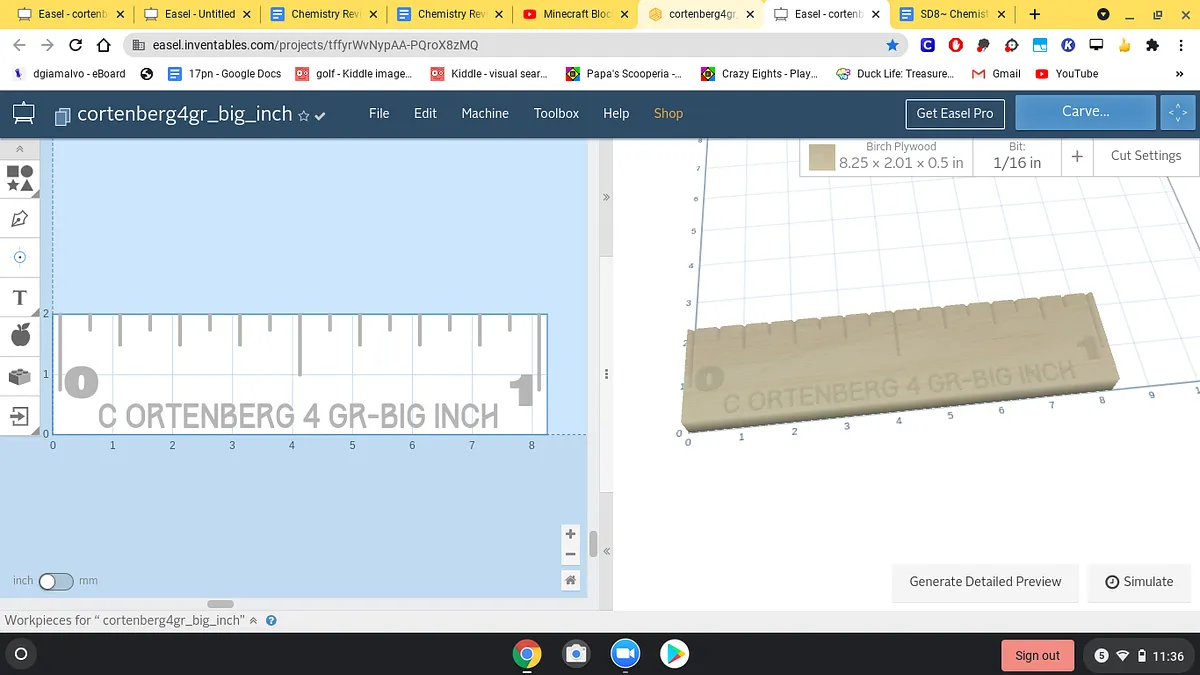Open Chrome from the shelf
Image resolution: width=1200 pixels, height=675 pixels.
point(527,654)
